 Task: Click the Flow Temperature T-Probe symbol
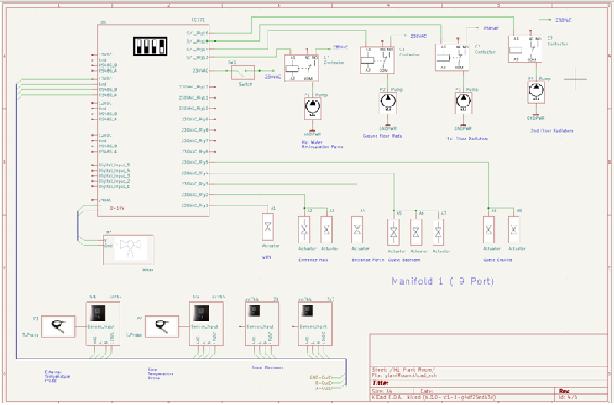point(162,327)
